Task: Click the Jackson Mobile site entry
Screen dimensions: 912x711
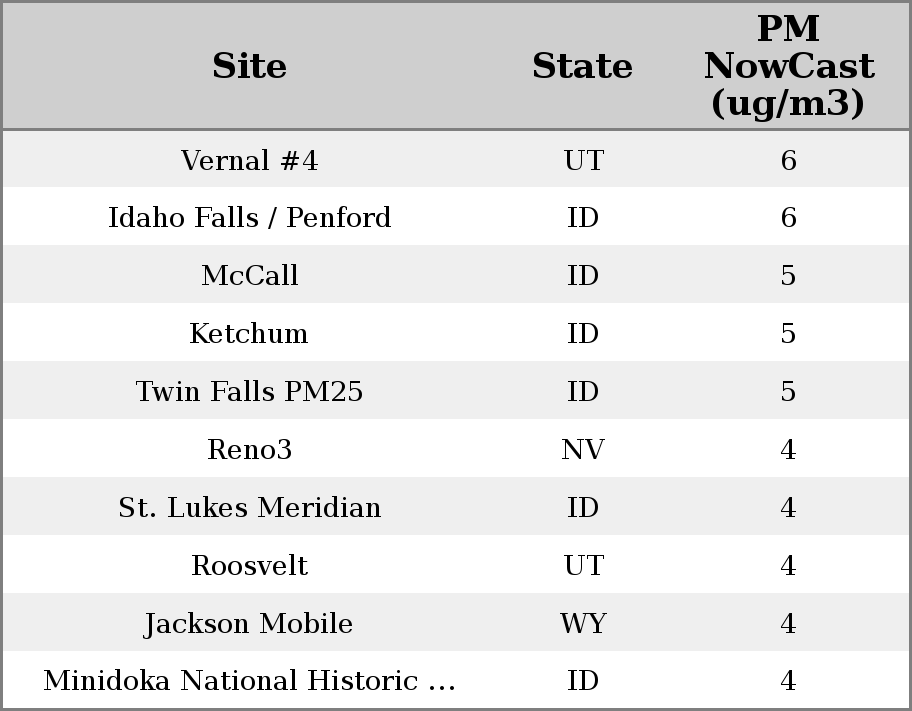Action: (x=249, y=624)
